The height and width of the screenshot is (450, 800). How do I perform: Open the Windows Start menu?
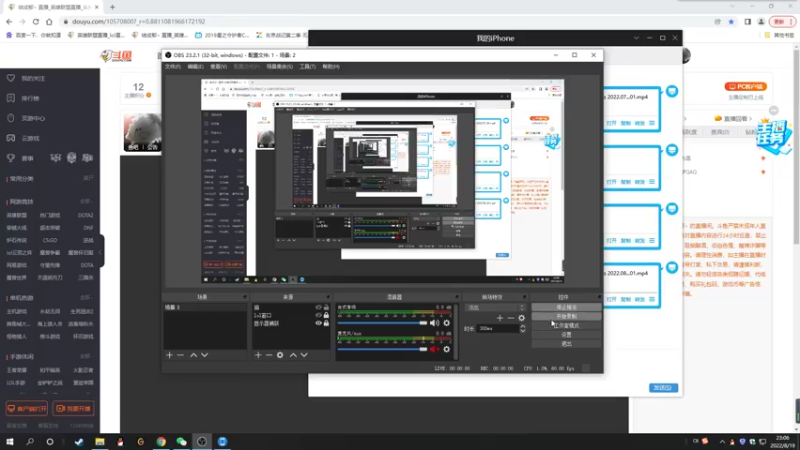click(x=10, y=442)
